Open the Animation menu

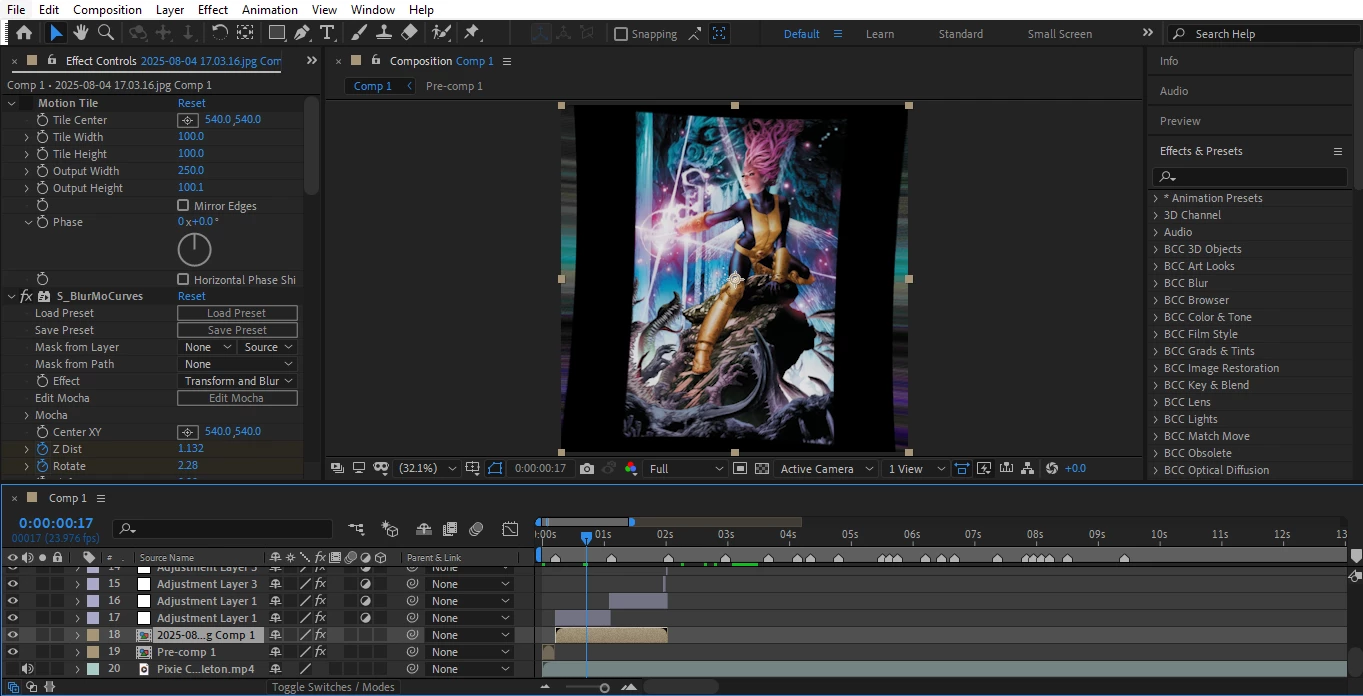tap(270, 9)
